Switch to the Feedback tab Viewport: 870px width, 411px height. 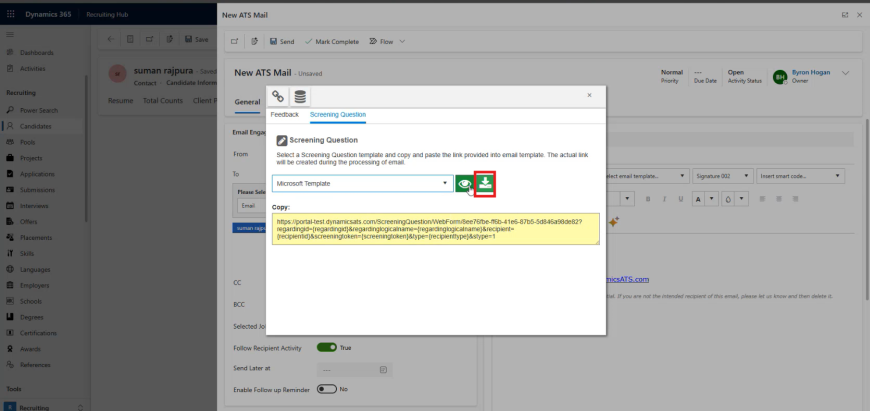tap(285, 115)
